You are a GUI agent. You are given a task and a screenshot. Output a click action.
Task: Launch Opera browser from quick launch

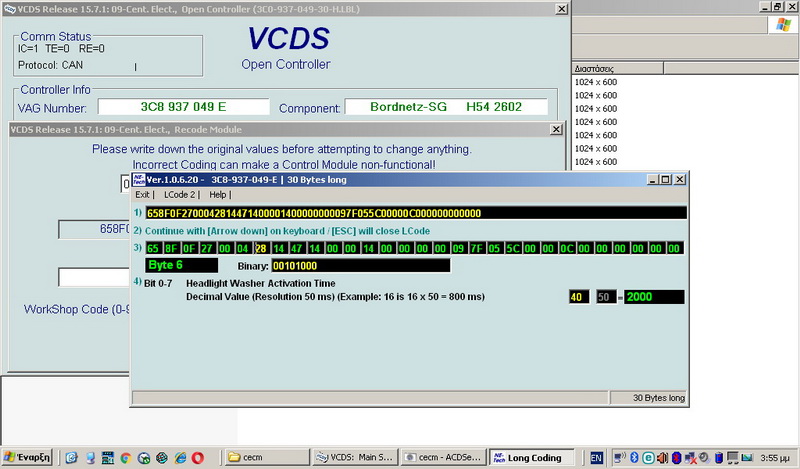(198, 458)
